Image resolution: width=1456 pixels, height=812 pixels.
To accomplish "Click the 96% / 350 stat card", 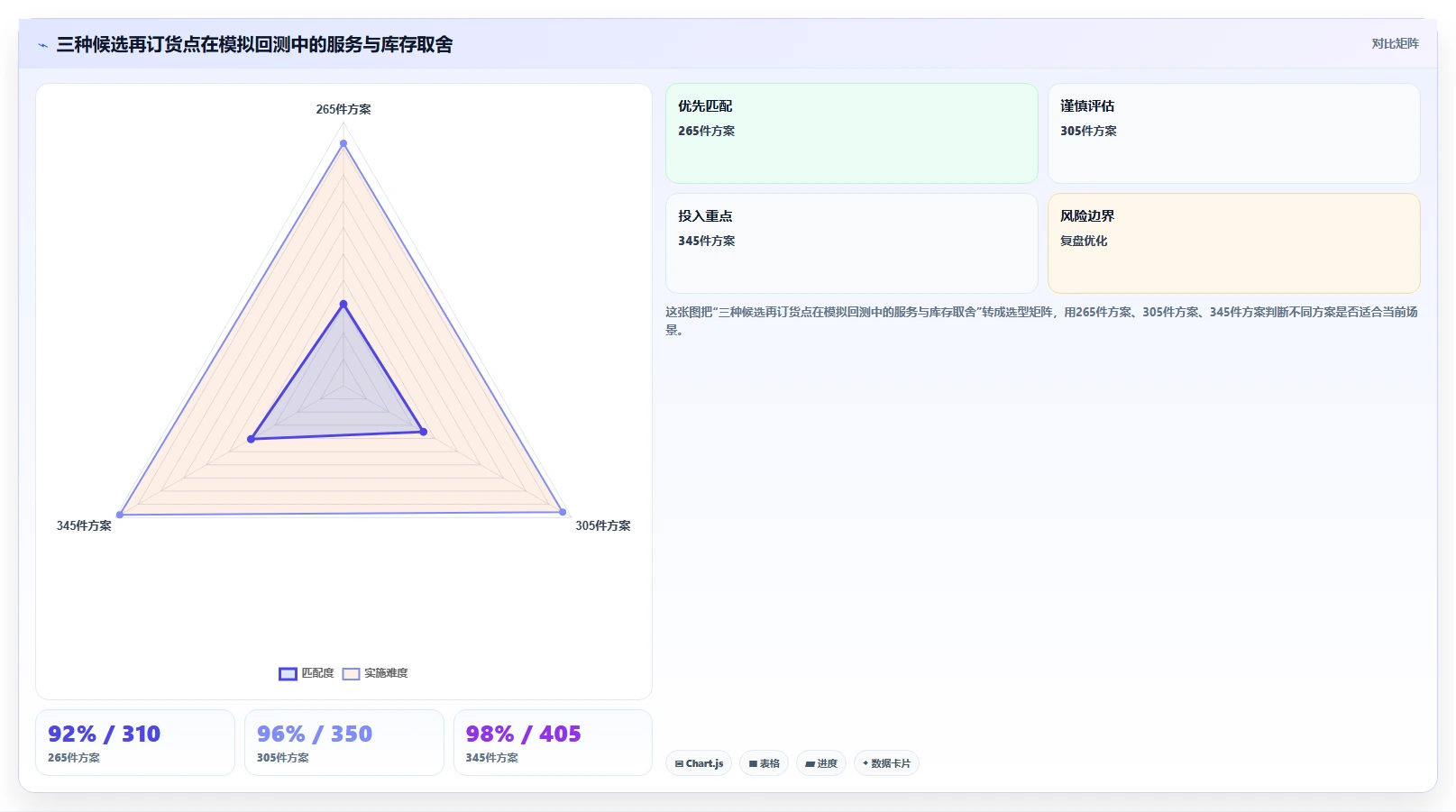I will 344,743.
